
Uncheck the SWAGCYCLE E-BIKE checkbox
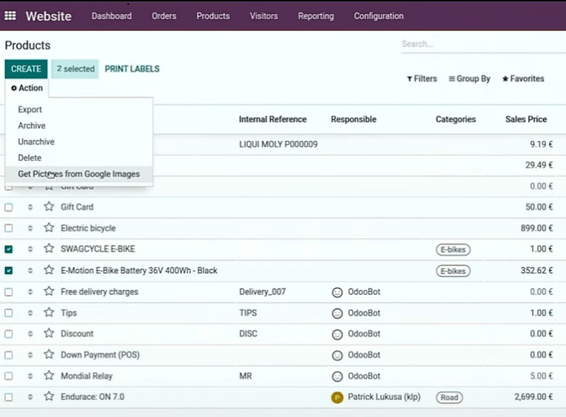tap(9, 249)
